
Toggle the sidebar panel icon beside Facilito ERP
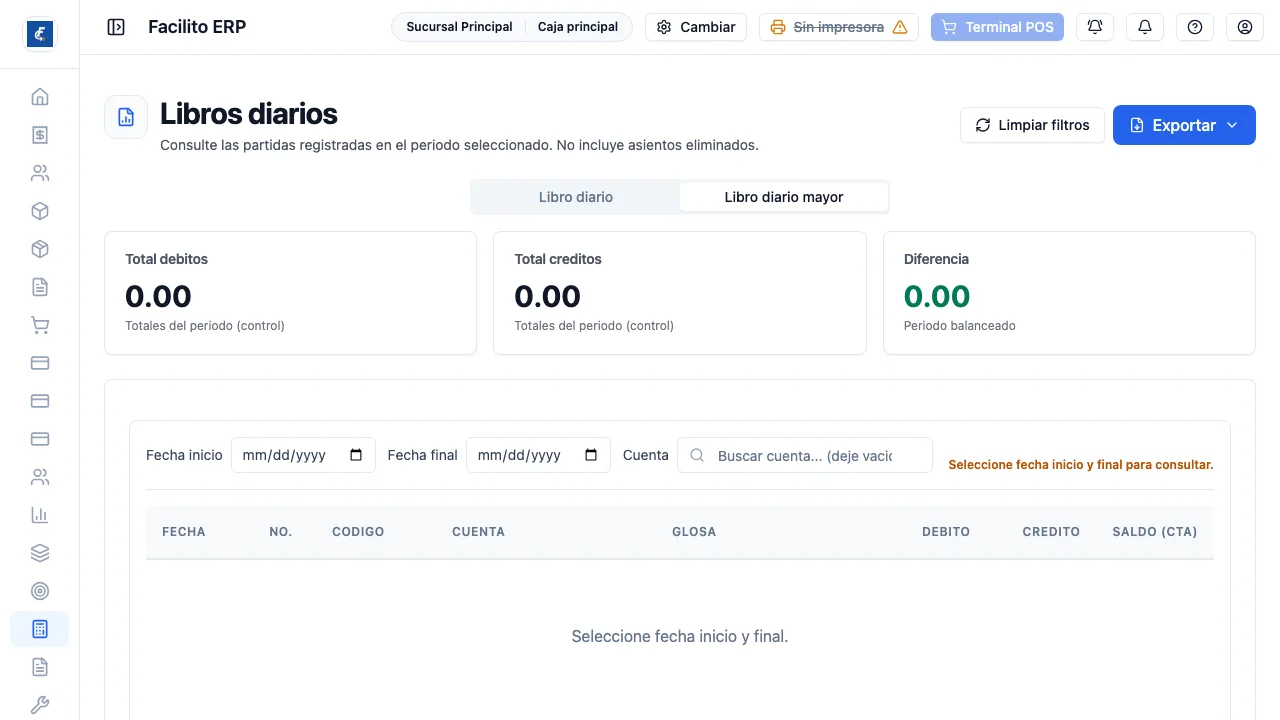(x=116, y=27)
